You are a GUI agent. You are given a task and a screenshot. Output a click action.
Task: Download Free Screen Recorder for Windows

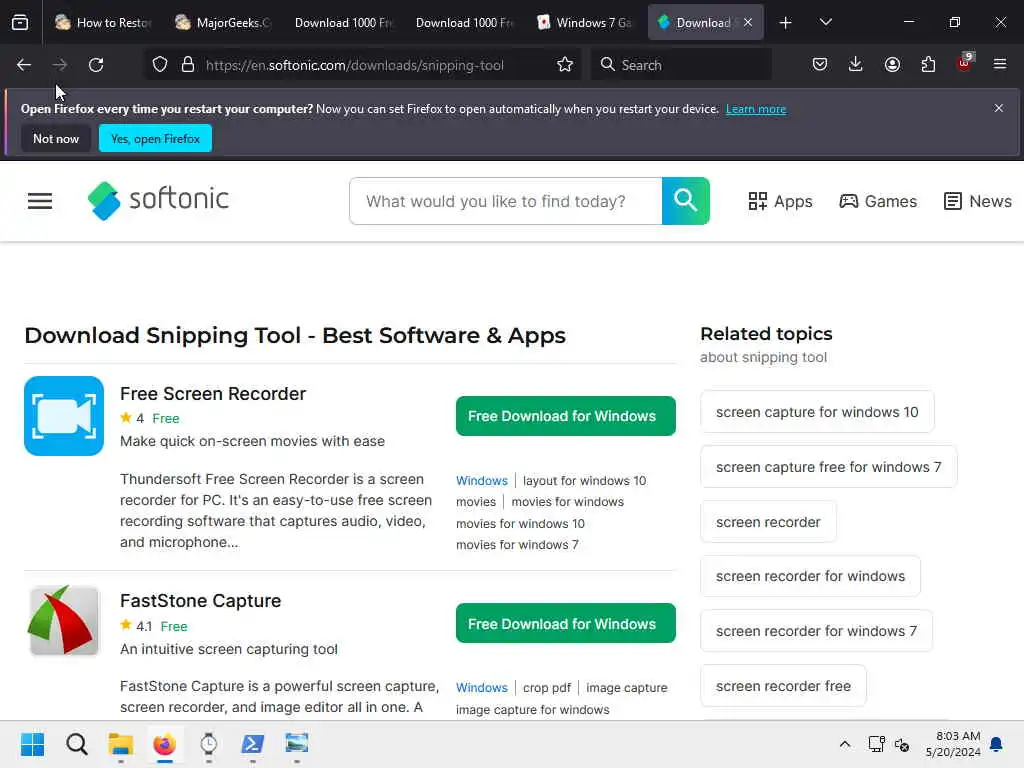coord(566,416)
